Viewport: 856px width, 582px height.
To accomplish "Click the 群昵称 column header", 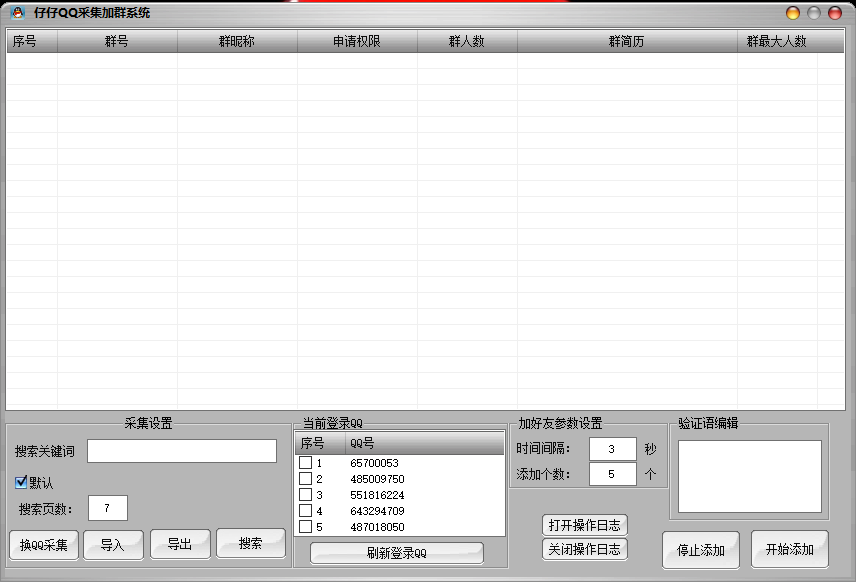I will [237, 41].
